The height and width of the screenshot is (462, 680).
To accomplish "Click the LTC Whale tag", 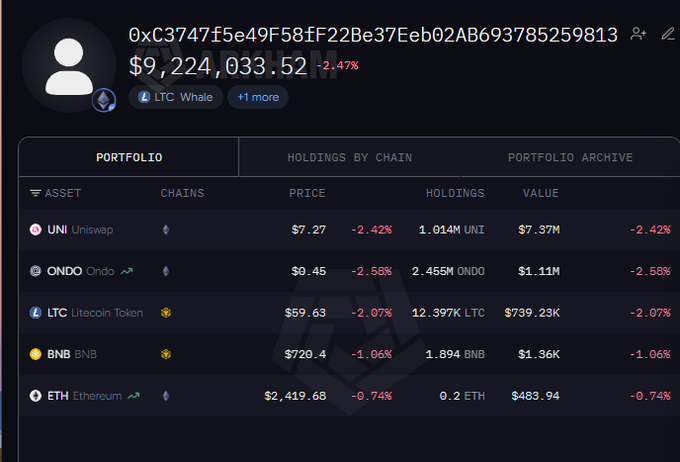I will coord(176,97).
